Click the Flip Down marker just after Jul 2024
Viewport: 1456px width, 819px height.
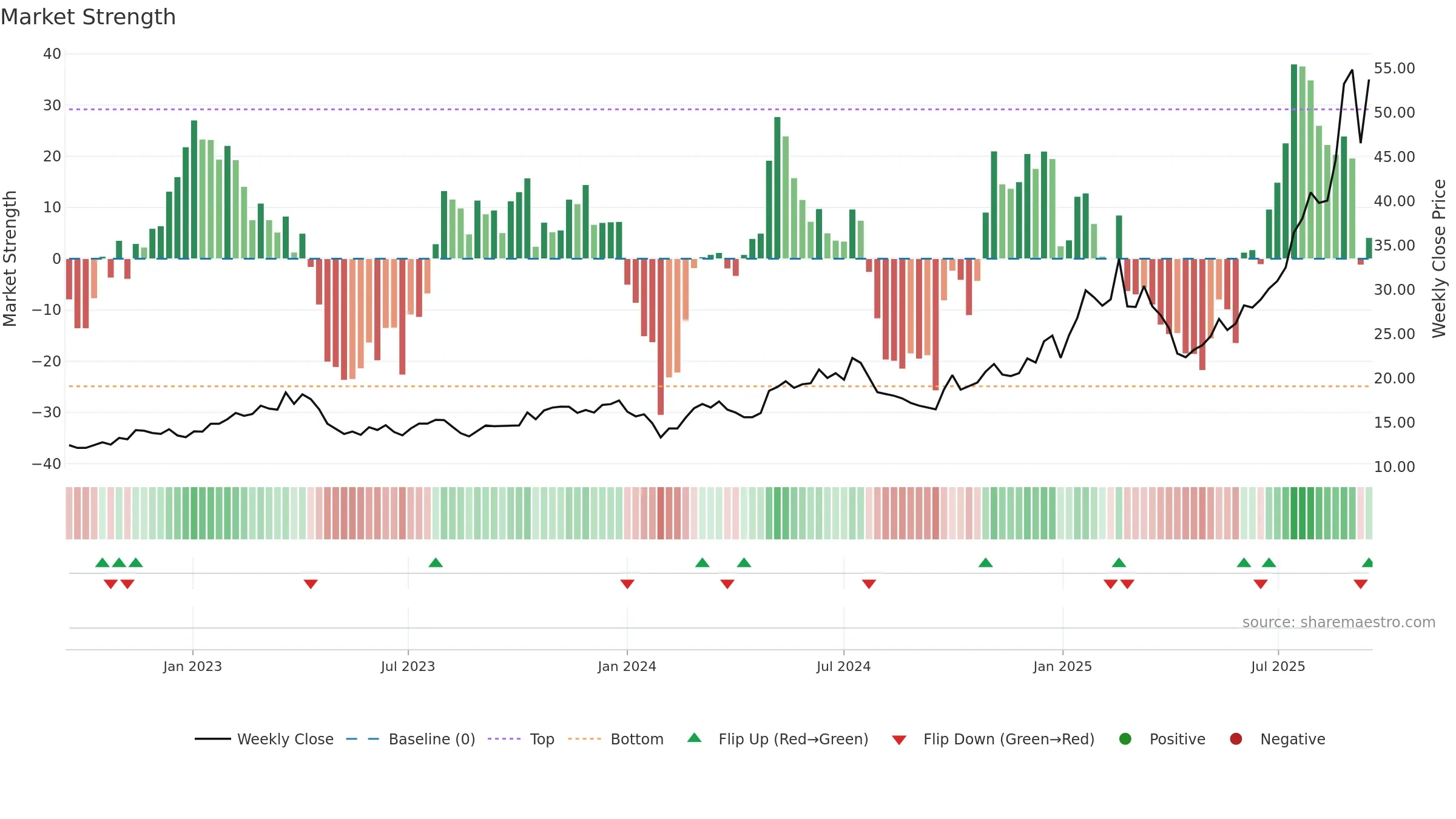(x=869, y=584)
